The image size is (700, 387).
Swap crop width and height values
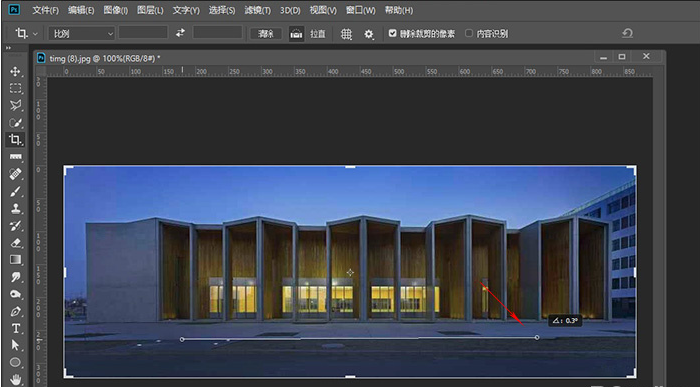pyautogui.click(x=180, y=33)
